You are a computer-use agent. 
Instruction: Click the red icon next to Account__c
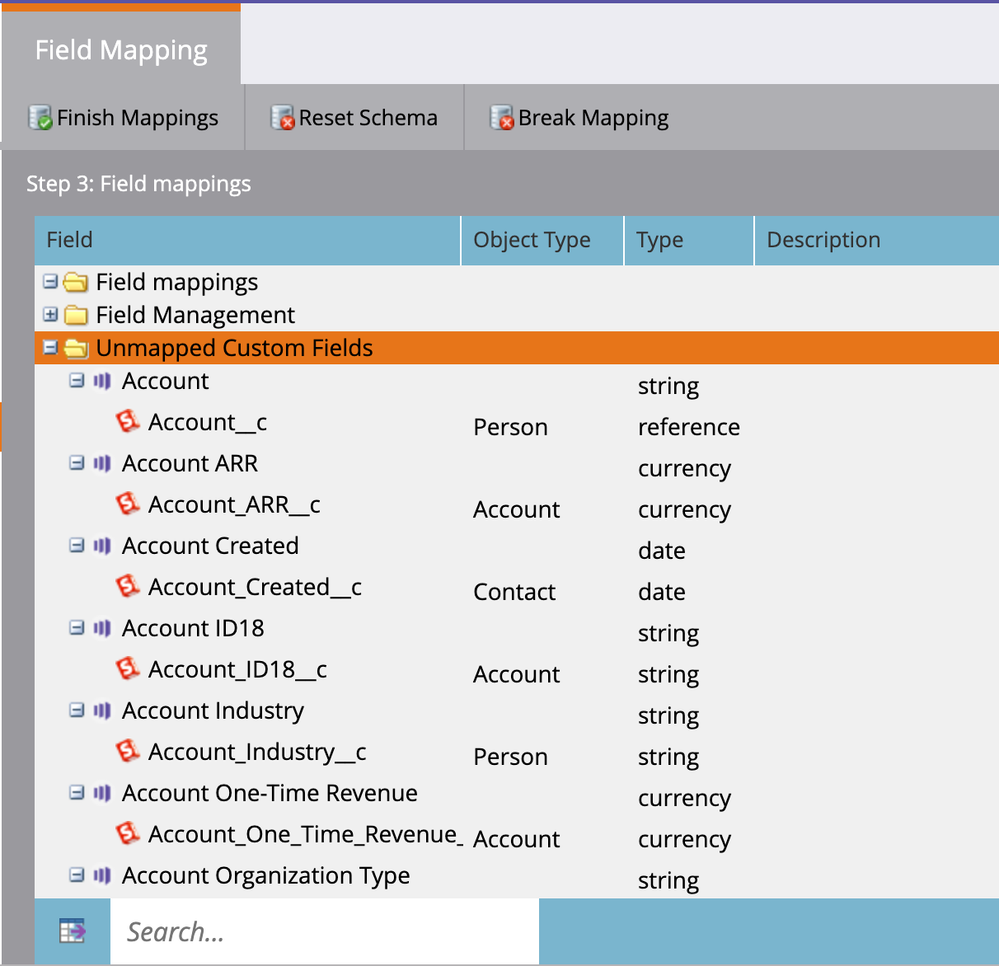[x=128, y=422]
